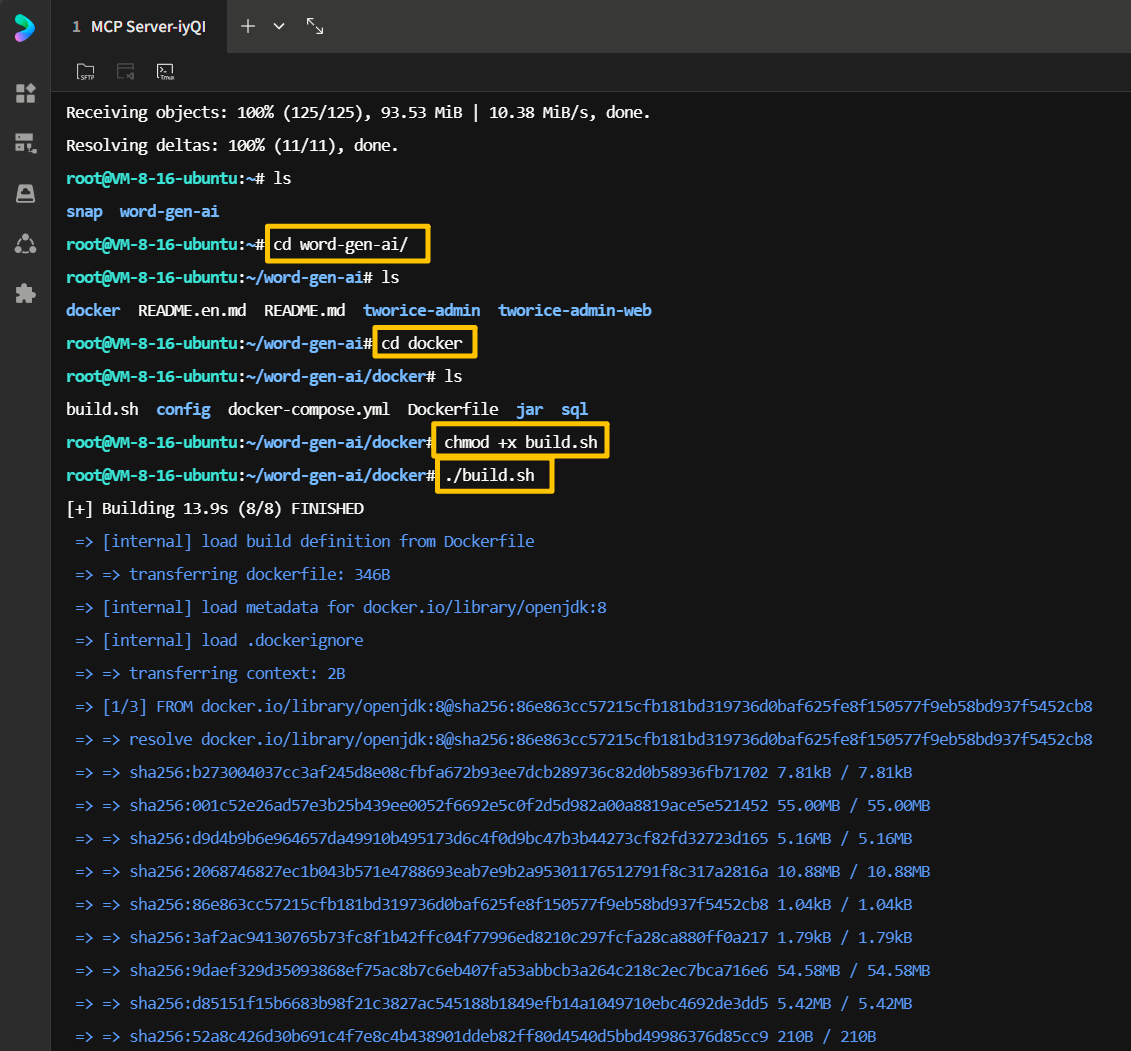The height and width of the screenshot is (1051, 1131).
Task: Open the SFTP folder tool
Action: 85,71
